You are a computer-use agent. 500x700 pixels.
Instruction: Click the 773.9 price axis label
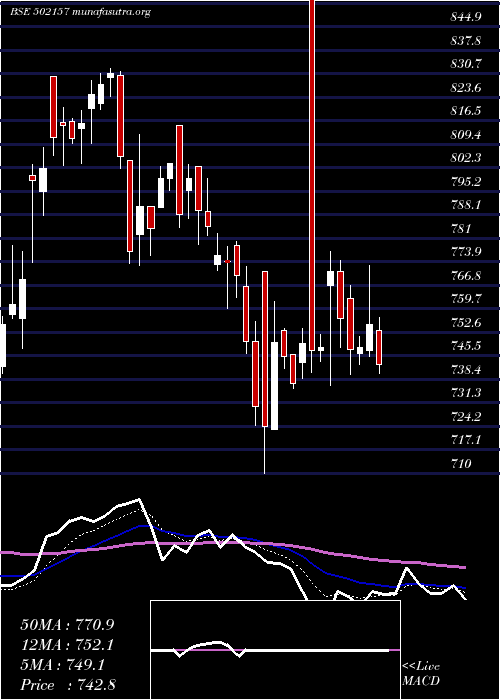tap(465, 252)
